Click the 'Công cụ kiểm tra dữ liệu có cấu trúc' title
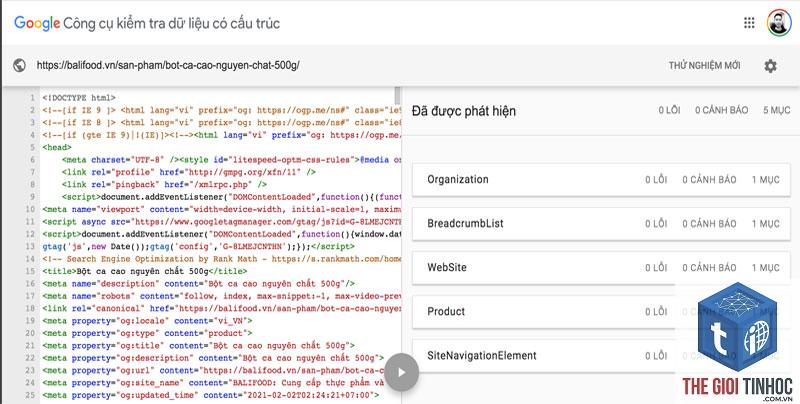800x404 pixels. click(x=171, y=23)
